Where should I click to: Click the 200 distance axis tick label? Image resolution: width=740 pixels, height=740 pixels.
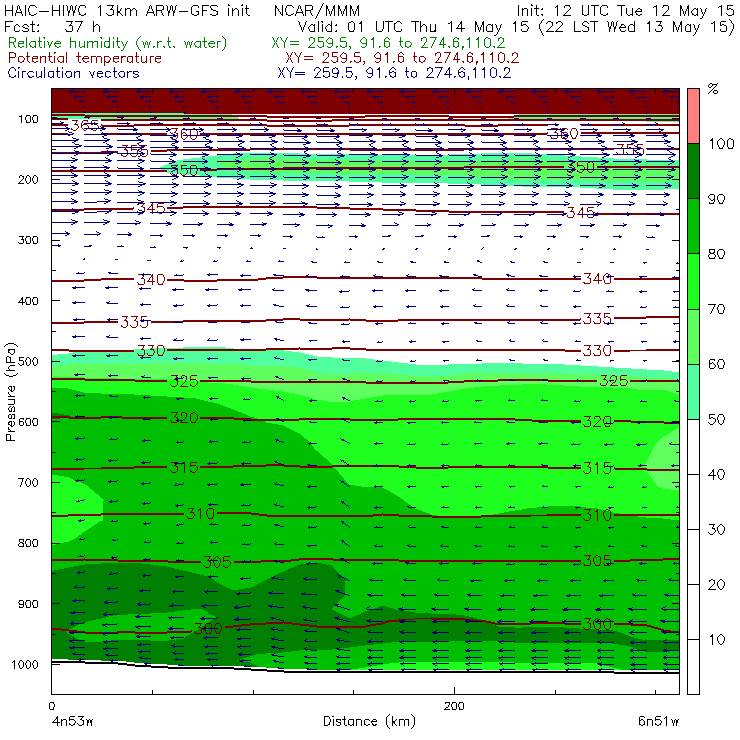click(x=454, y=706)
